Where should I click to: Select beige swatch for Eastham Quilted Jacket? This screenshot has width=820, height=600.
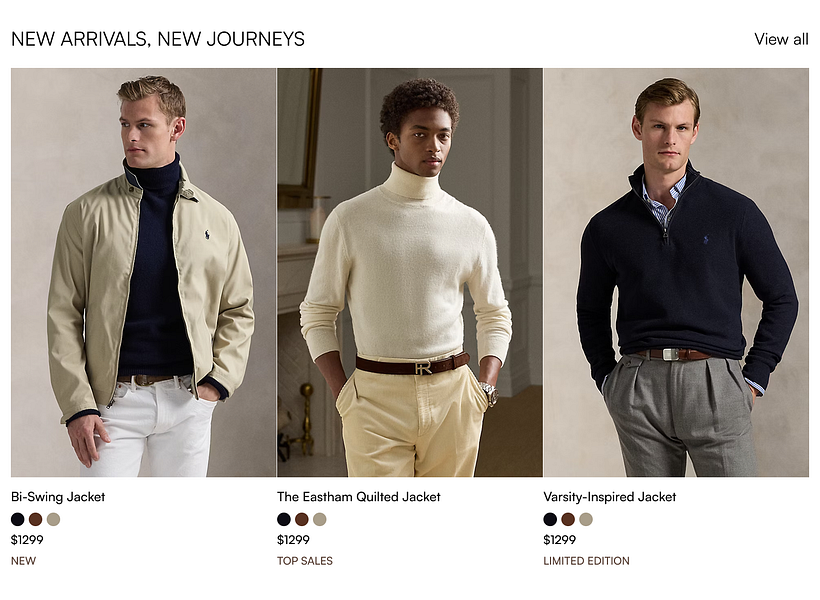[x=320, y=519]
